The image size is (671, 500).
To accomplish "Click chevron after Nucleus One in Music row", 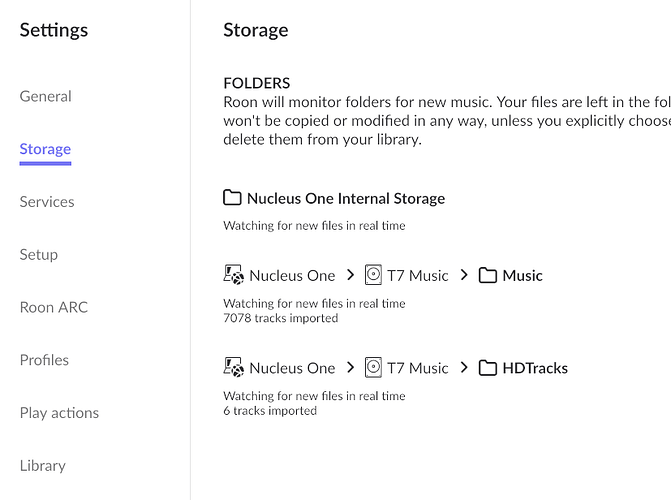I will pos(350,275).
